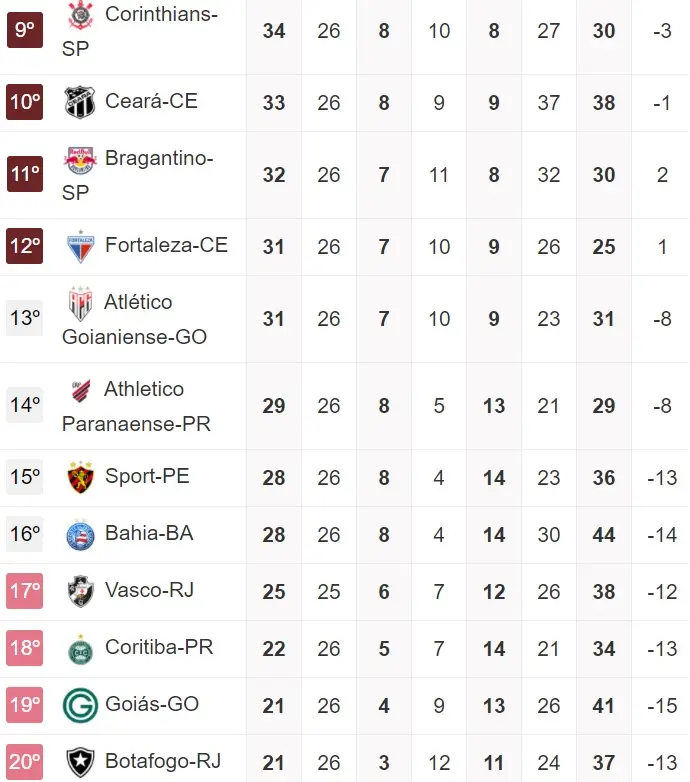Click the Atlético Goianiense crest
The width and height of the screenshot is (690, 782).
point(79,303)
